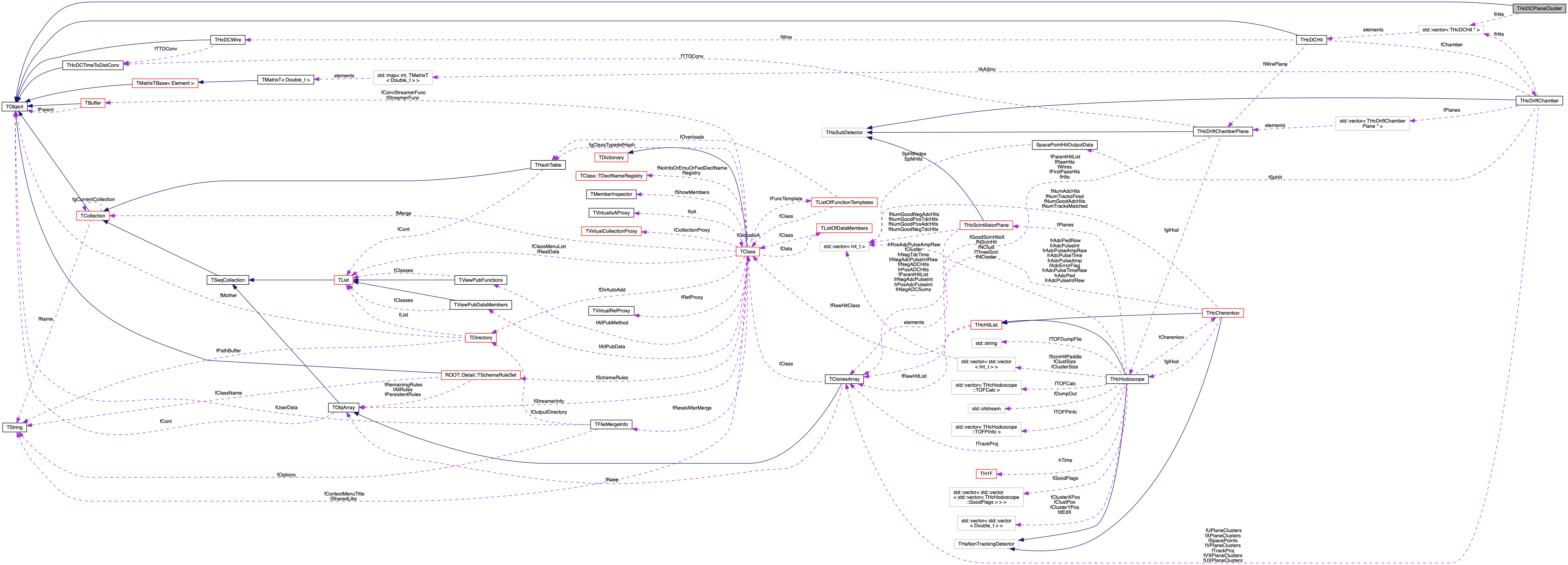Click the std::vector< THcDCHit * > node
Viewport: 1568px width, 565px height.
[x=1450, y=30]
